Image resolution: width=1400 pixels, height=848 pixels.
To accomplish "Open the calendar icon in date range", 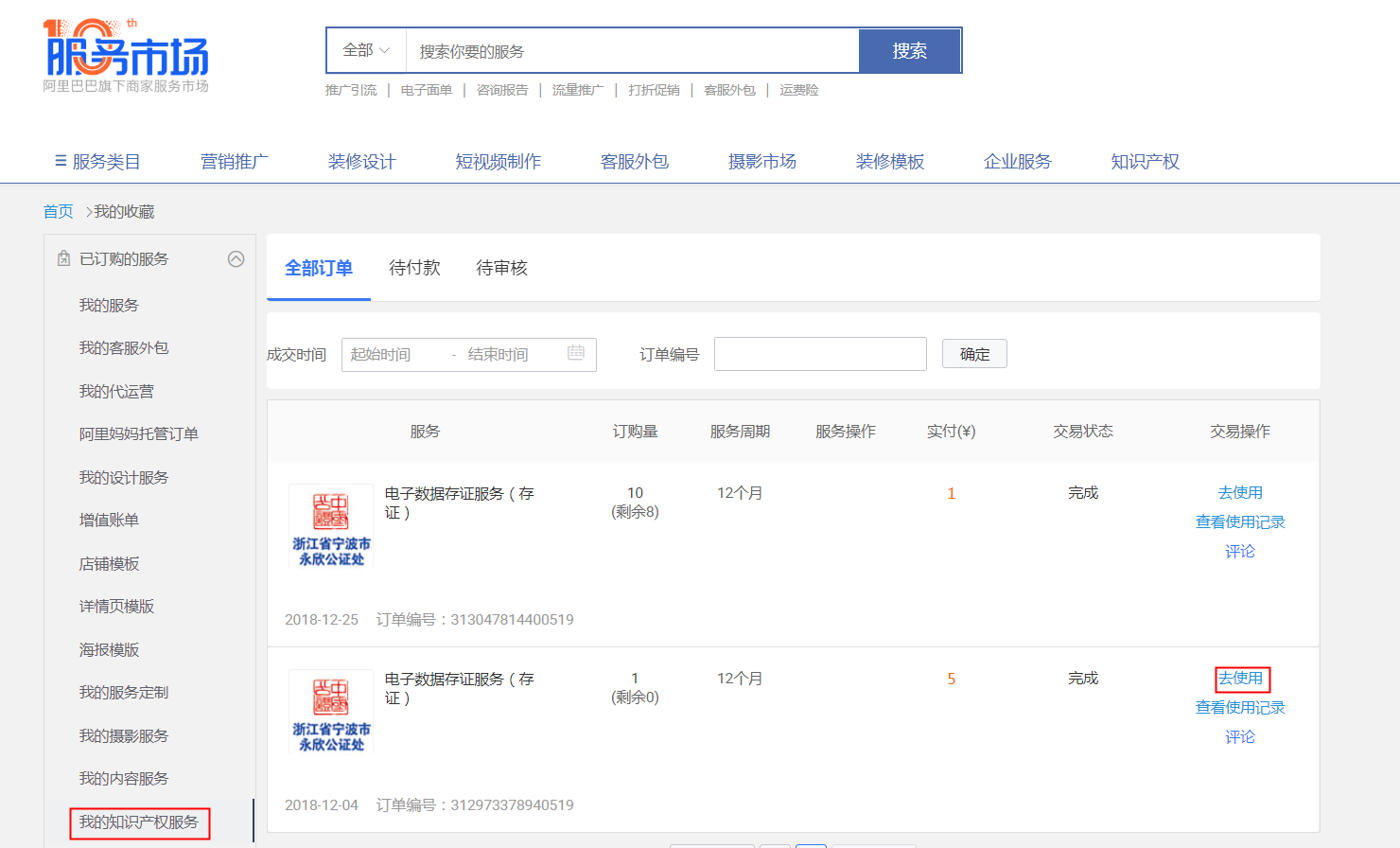I will pyautogui.click(x=576, y=353).
